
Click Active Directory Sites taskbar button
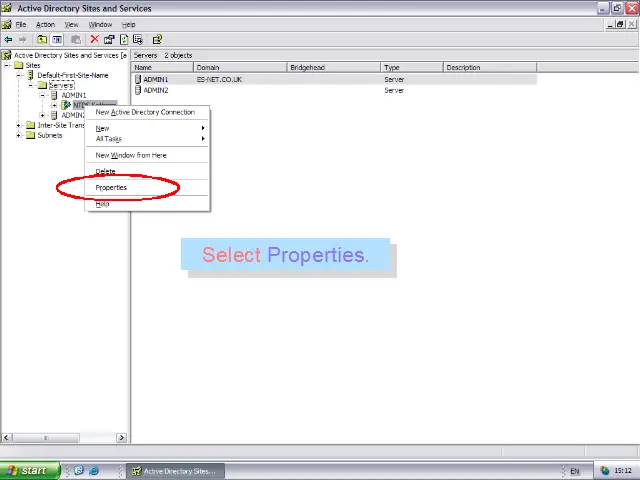[x=176, y=471]
